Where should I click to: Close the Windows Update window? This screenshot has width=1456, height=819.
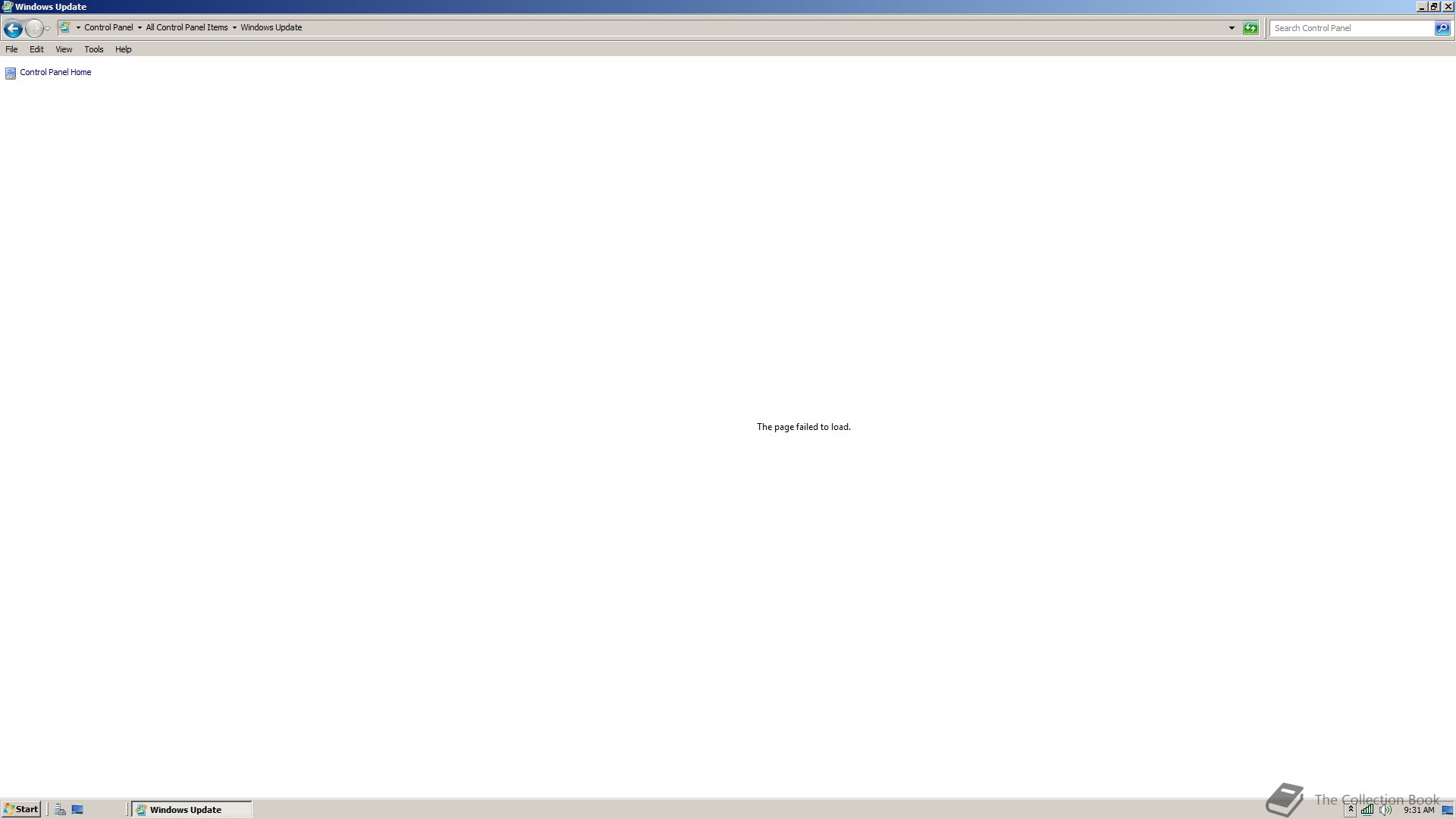(1448, 6)
